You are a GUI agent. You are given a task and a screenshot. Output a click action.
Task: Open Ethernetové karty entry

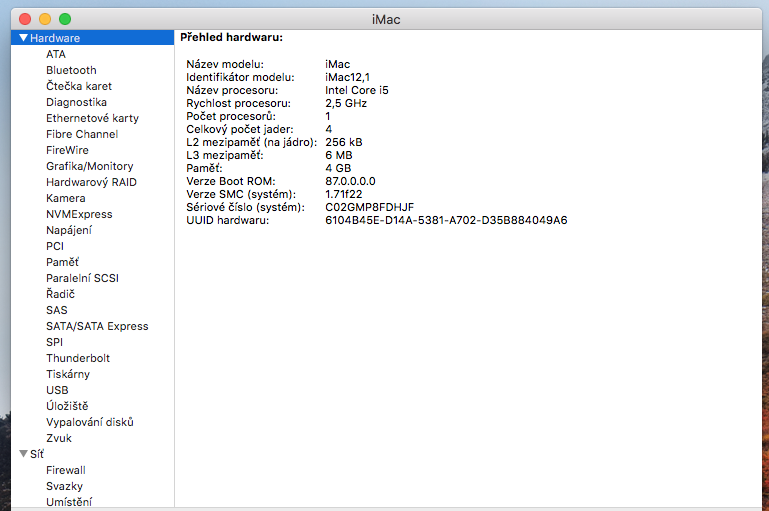click(x=92, y=118)
